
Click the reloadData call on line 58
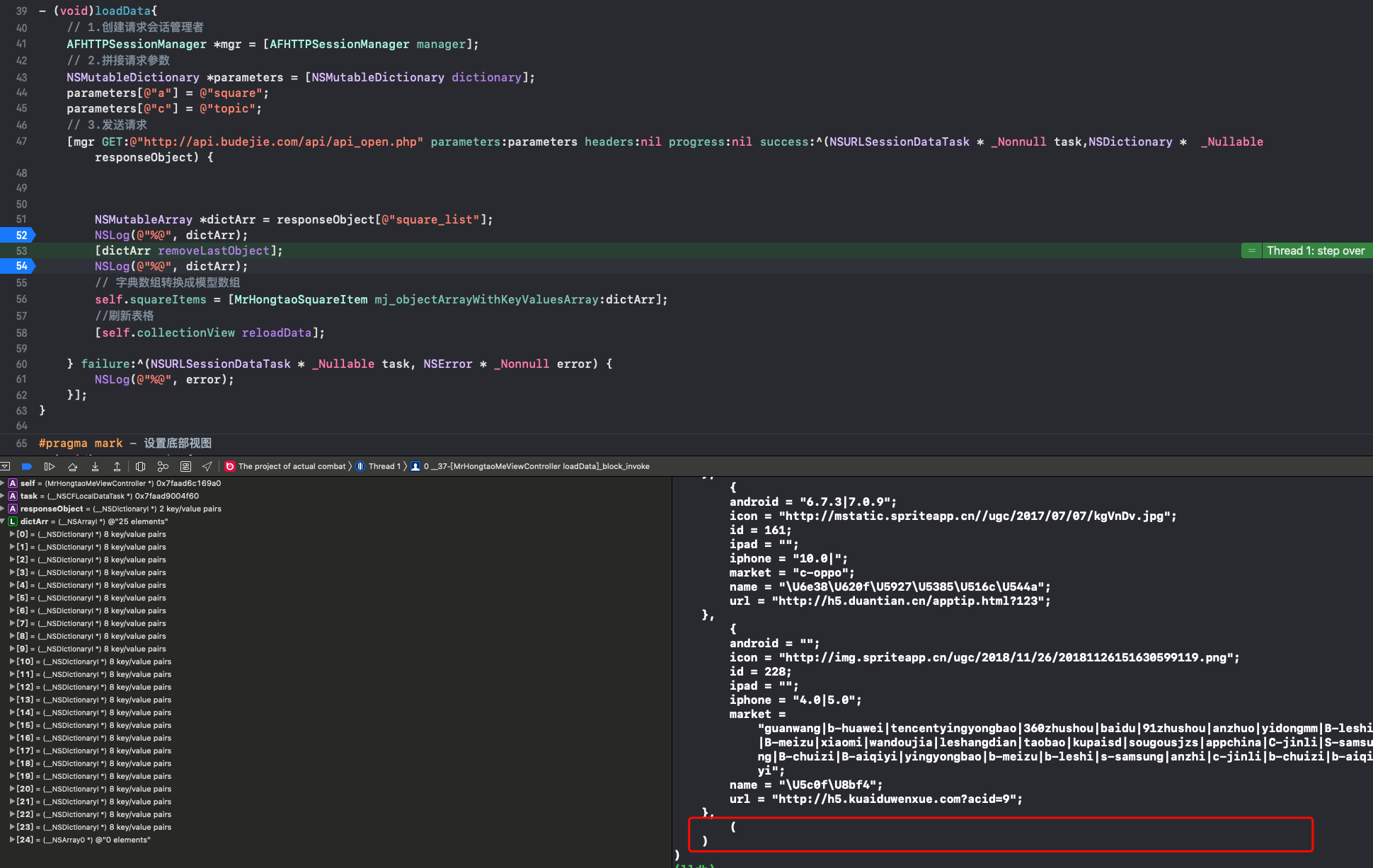(x=277, y=332)
